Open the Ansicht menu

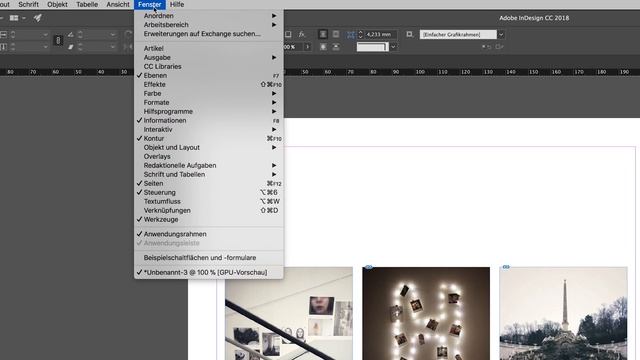(x=118, y=4)
